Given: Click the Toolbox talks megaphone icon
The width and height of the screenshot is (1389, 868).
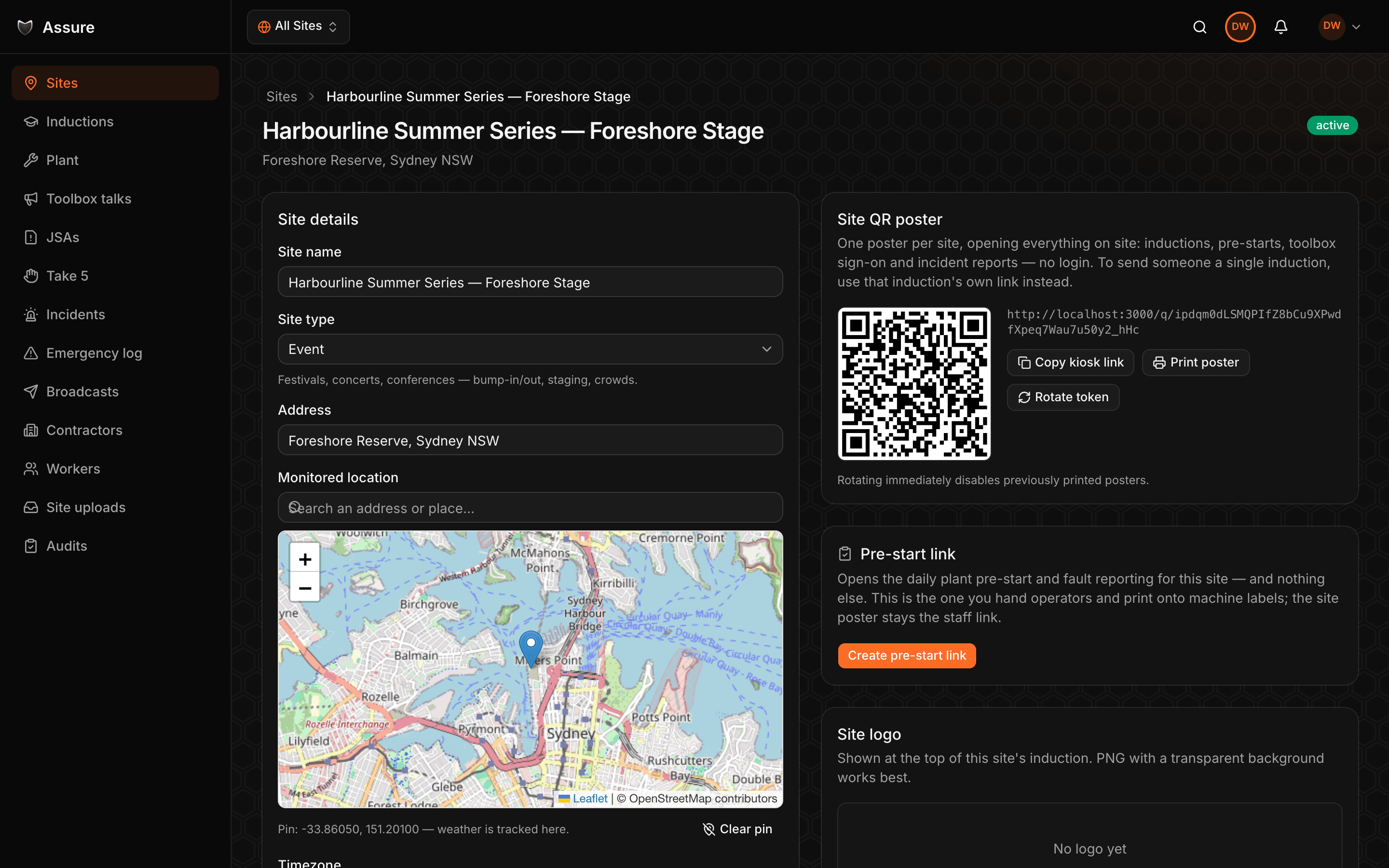Looking at the screenshot, I should click(31, 199).
